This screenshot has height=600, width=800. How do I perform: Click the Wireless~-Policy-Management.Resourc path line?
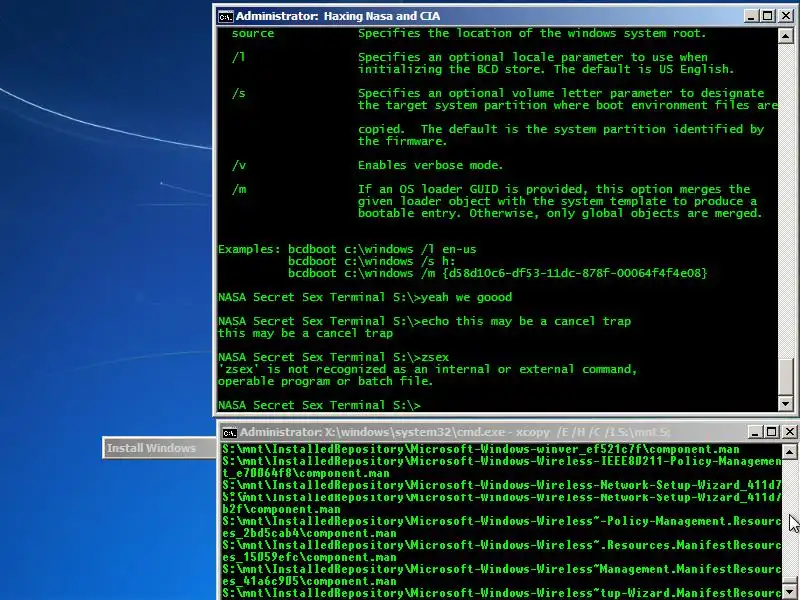point(502,522)
